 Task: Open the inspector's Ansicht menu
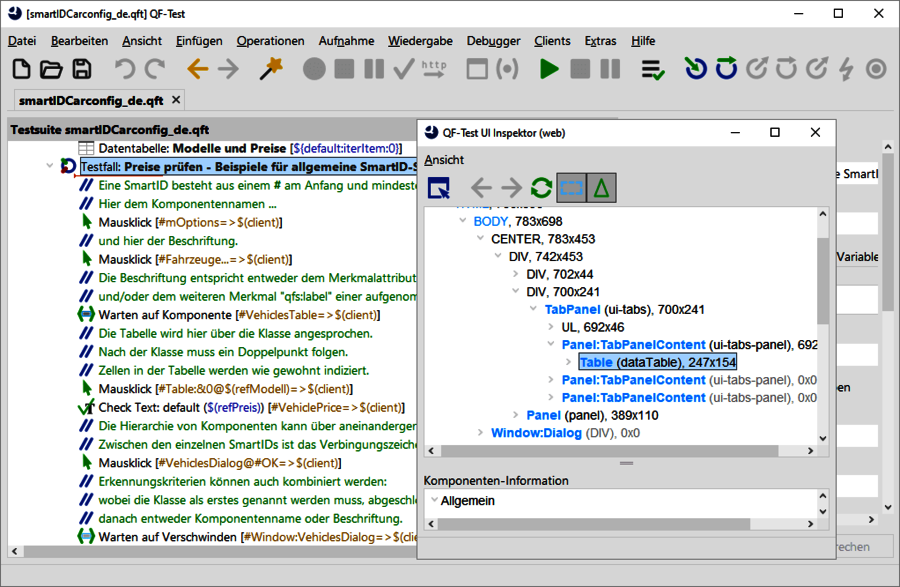pos(444,160)
